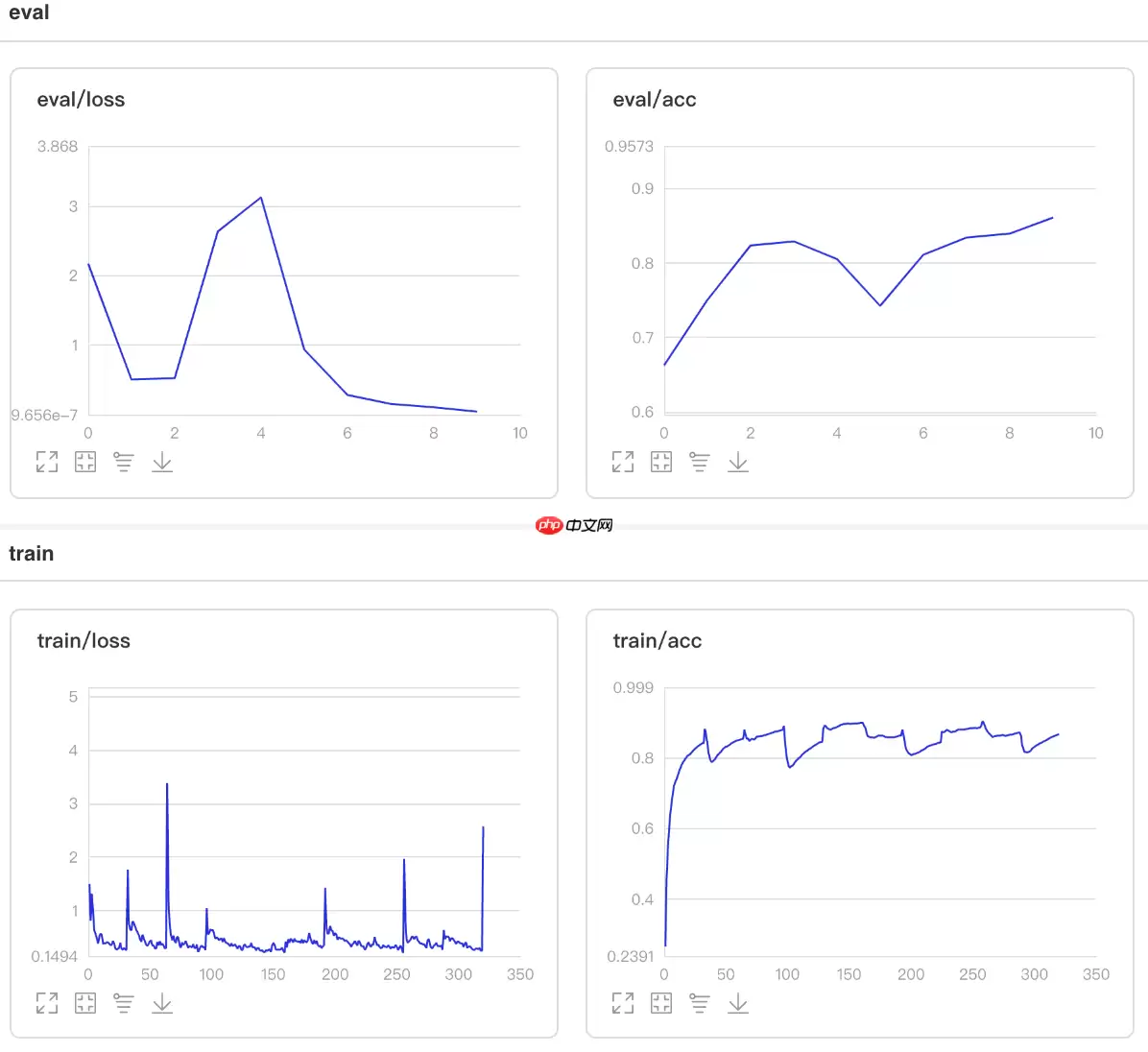The image size is (1148, 1052).
Task: Download the eval/acc chart data
Action: 738,462
